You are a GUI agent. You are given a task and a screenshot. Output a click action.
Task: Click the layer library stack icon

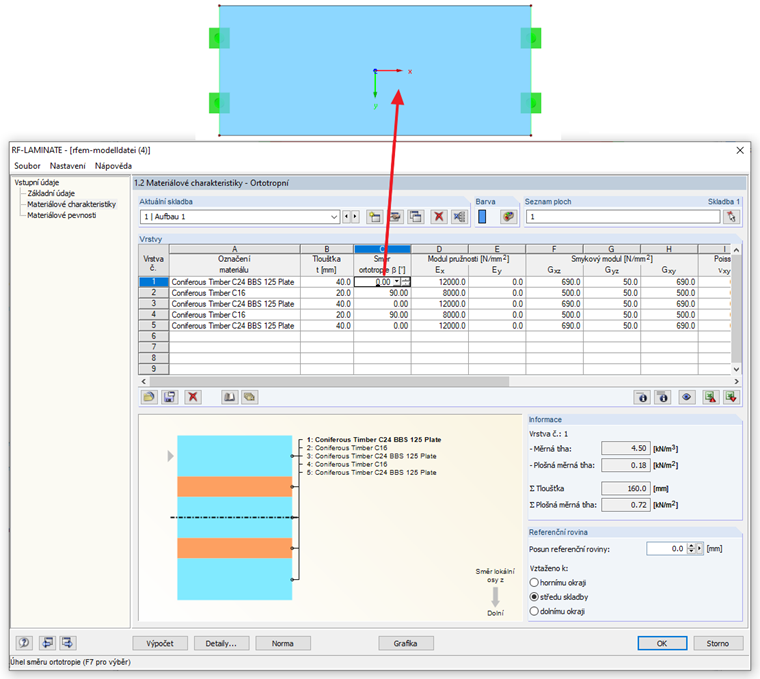pos(250,397)
